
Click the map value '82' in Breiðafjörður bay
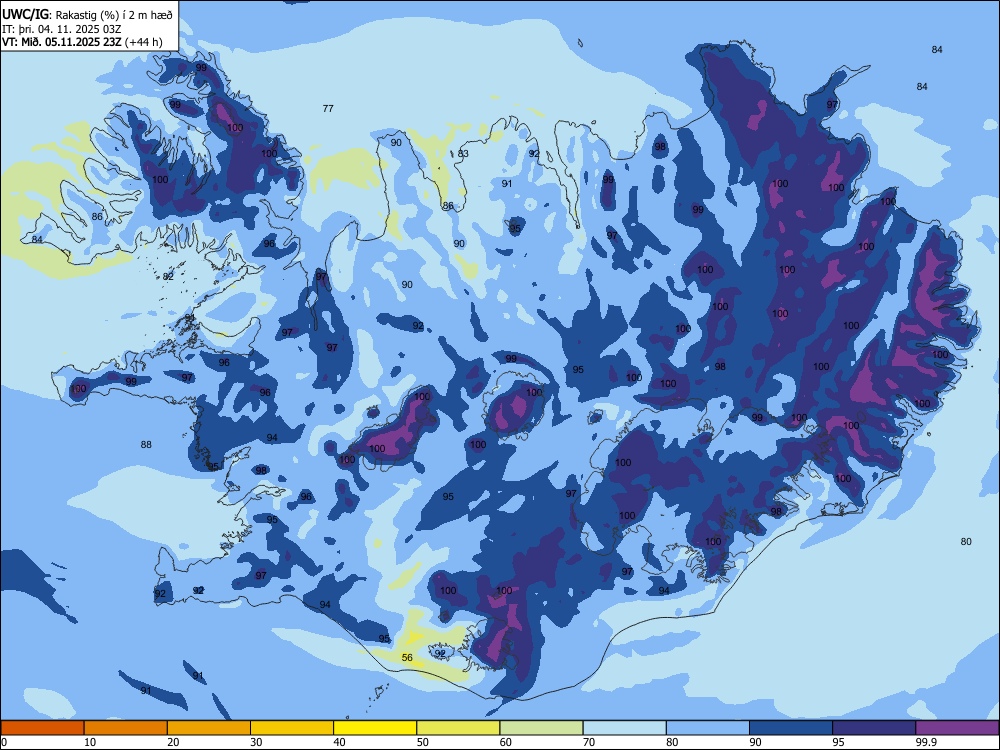point(168,277)
